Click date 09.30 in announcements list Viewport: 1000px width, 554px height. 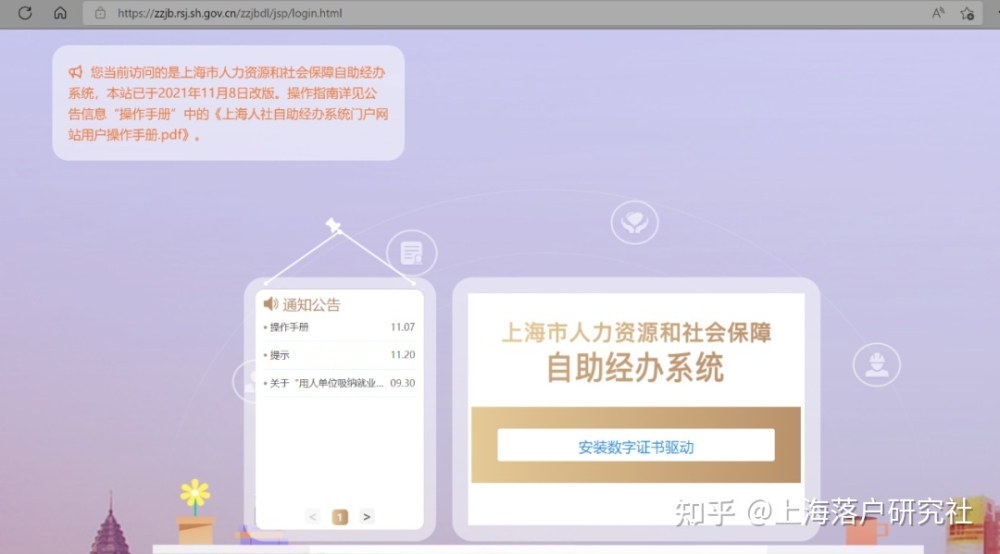point(402,383)
